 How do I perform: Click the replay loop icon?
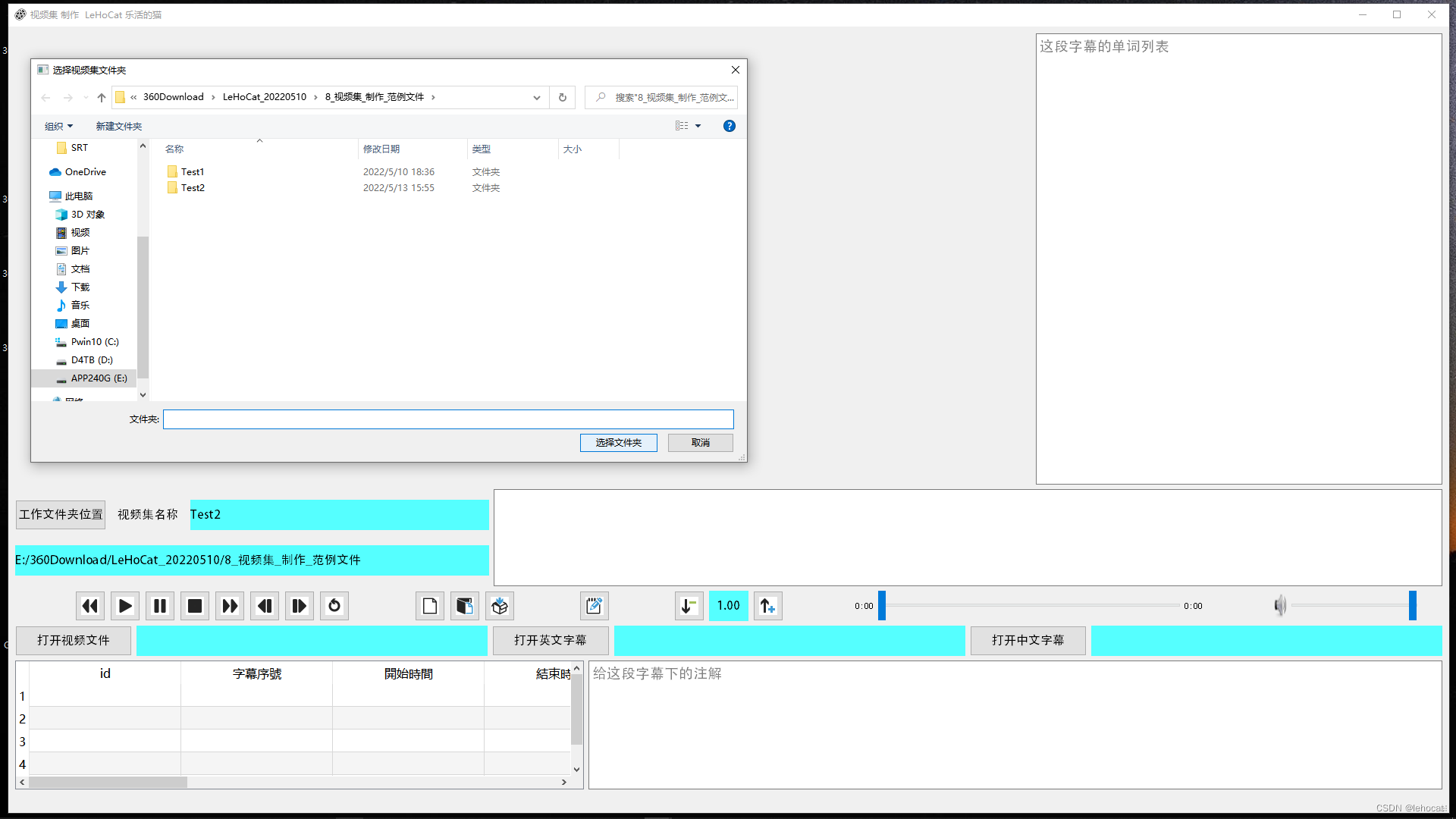pos(334,606)
